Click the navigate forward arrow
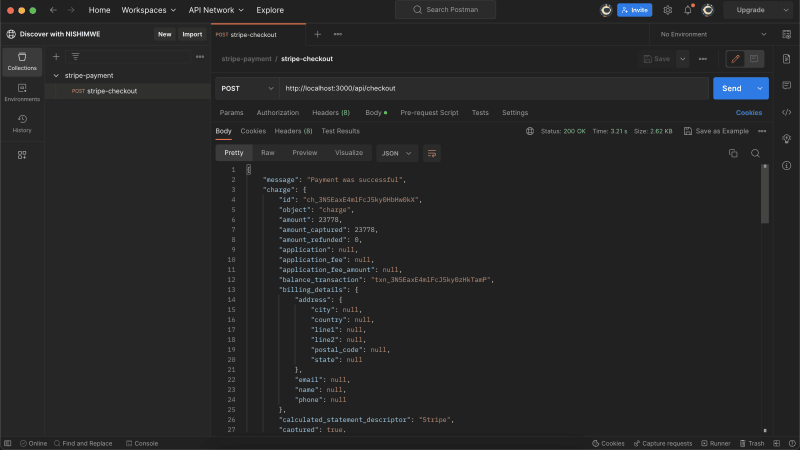 pyautogui.click(x=71, y=10)
